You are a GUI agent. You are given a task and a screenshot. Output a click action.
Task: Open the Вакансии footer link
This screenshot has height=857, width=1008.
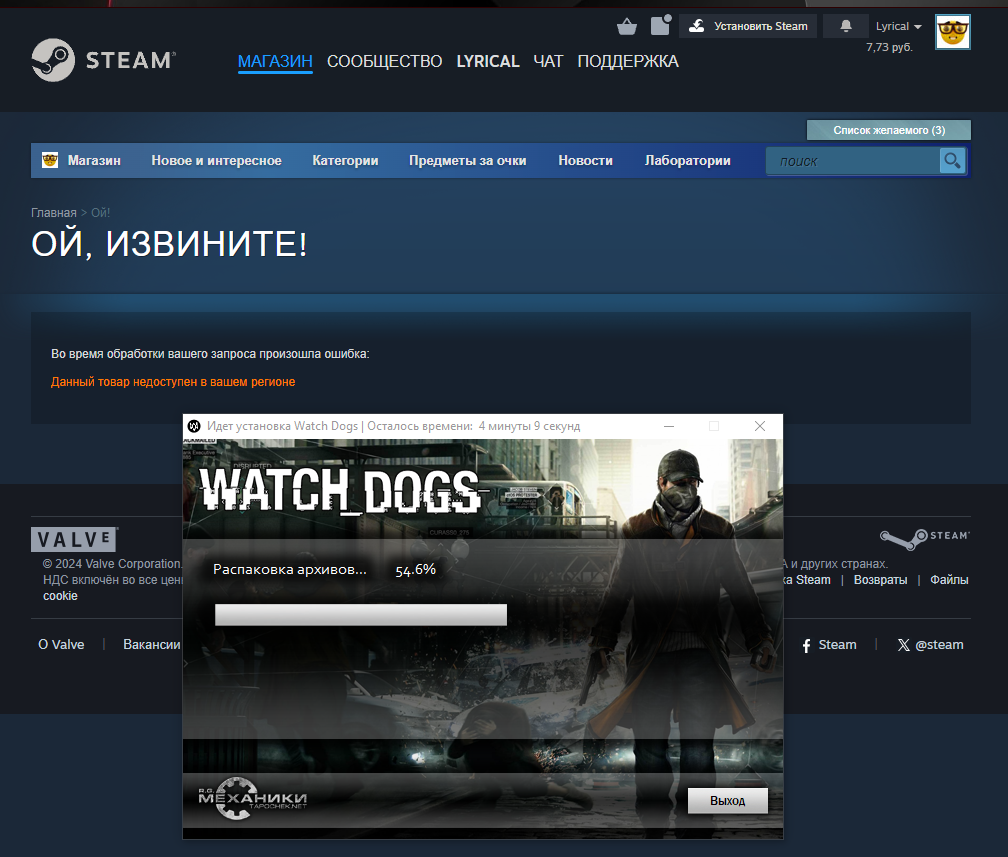[152, 645]
